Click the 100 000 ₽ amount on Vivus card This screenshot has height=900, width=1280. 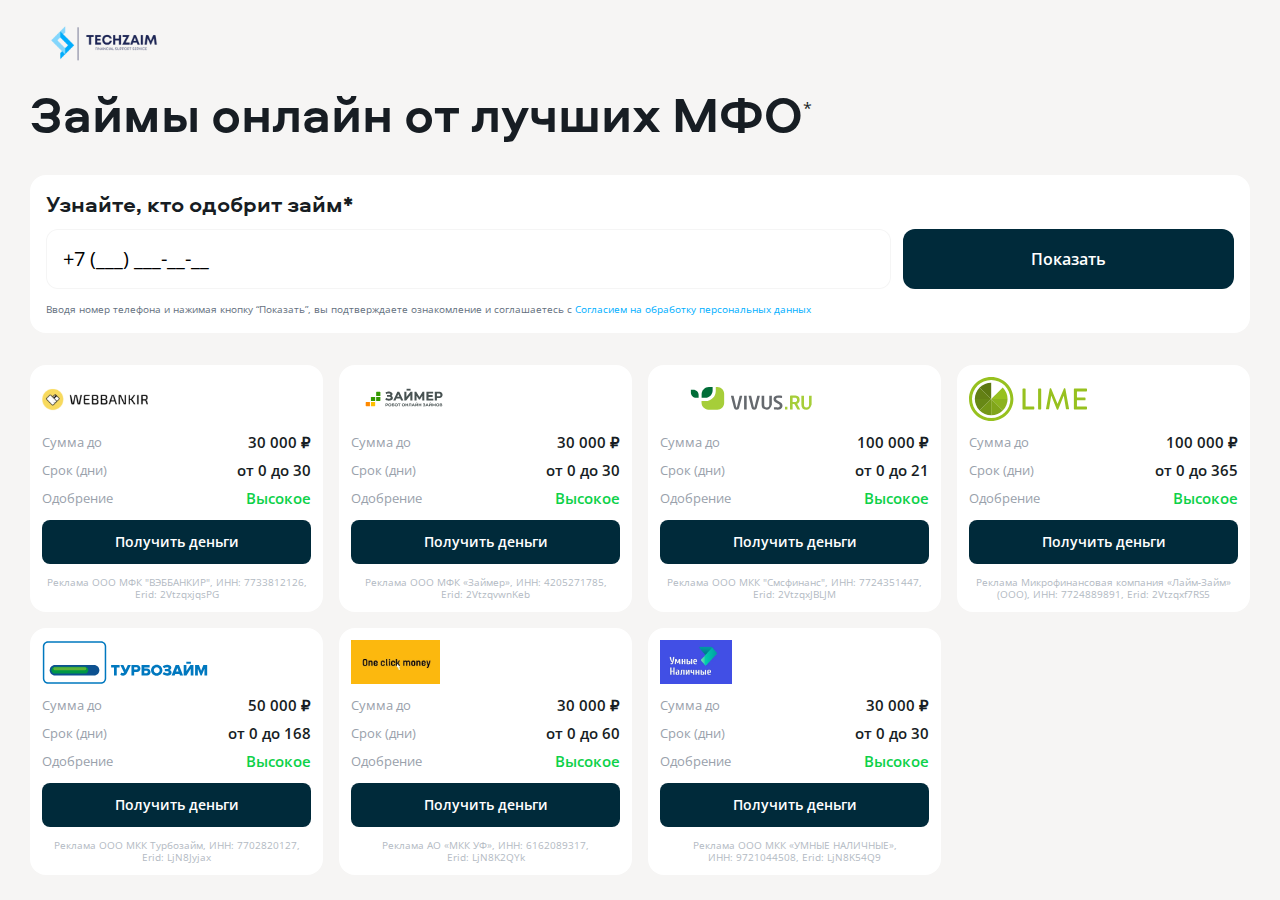pyautogui.click(x=893, y=443)
